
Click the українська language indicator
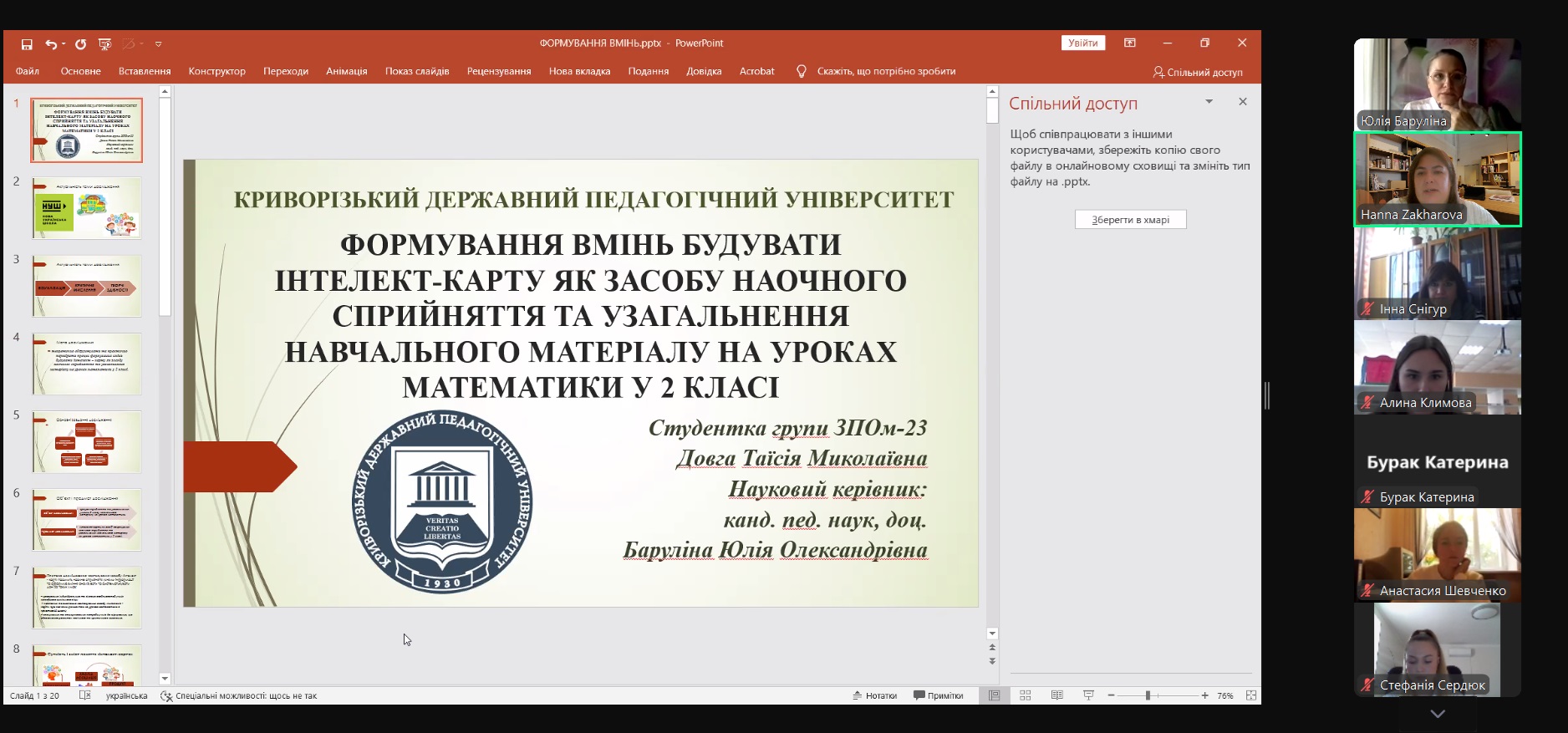(x=126, y=695)
